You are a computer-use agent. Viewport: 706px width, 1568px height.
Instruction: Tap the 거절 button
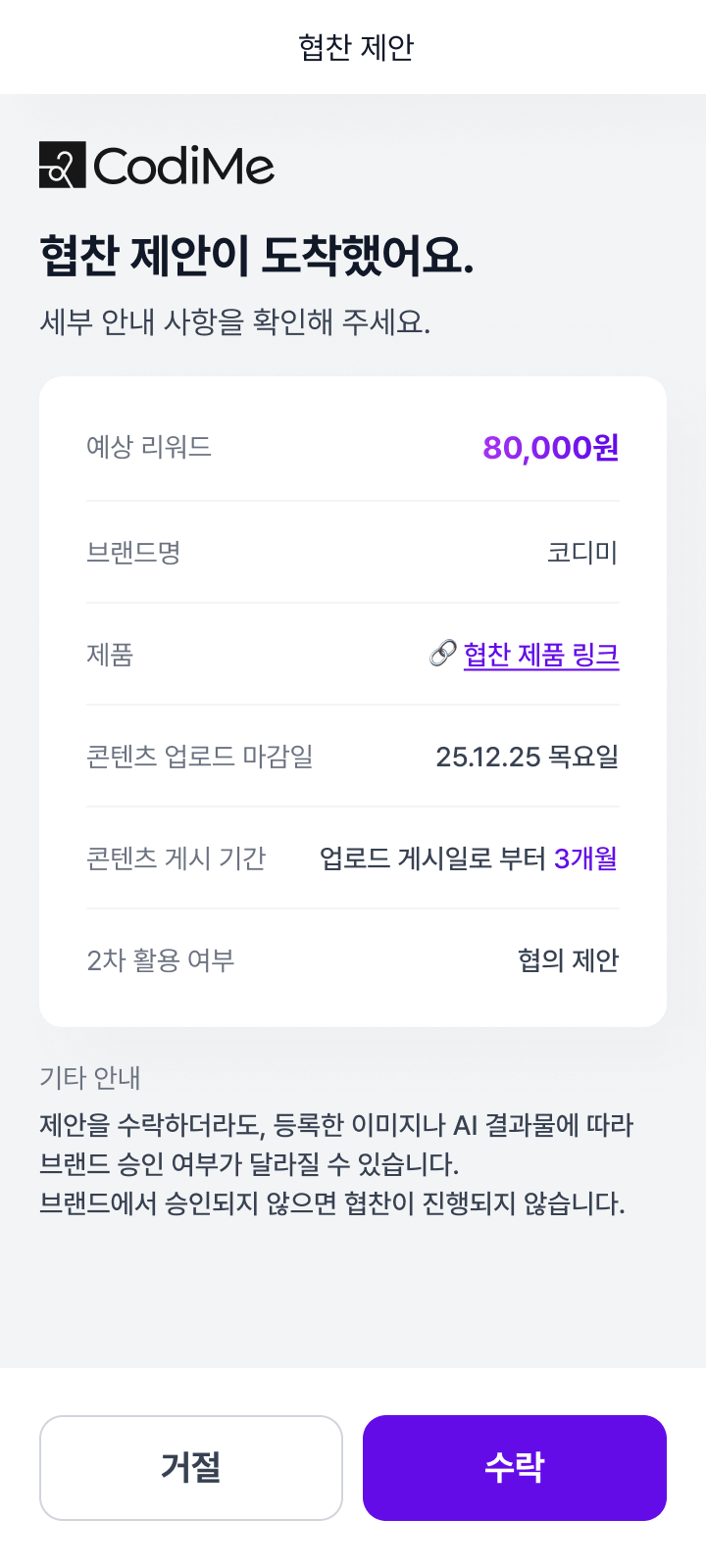[x=191, y=1467]
